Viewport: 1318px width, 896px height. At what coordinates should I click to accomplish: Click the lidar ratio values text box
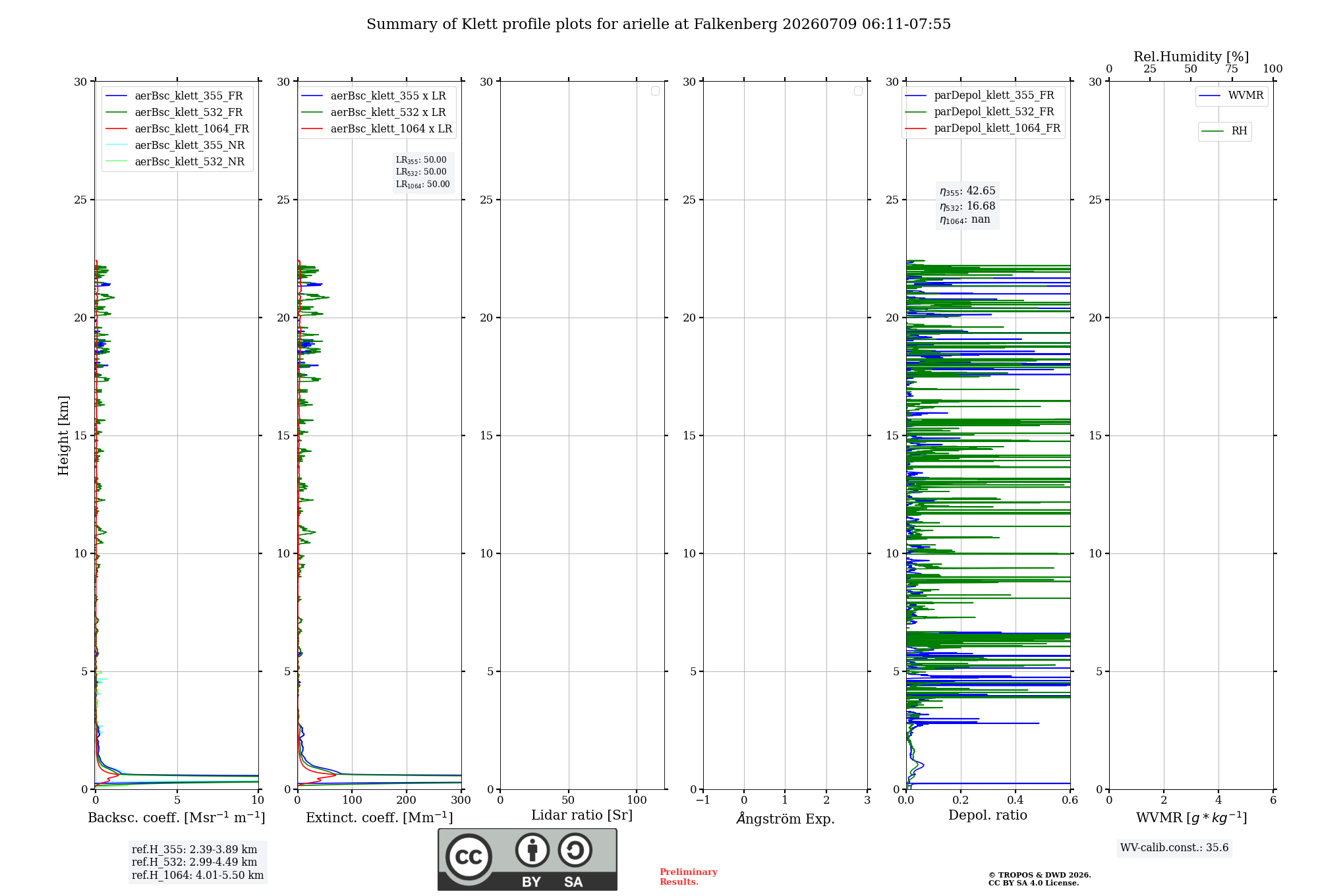point(423,172)
